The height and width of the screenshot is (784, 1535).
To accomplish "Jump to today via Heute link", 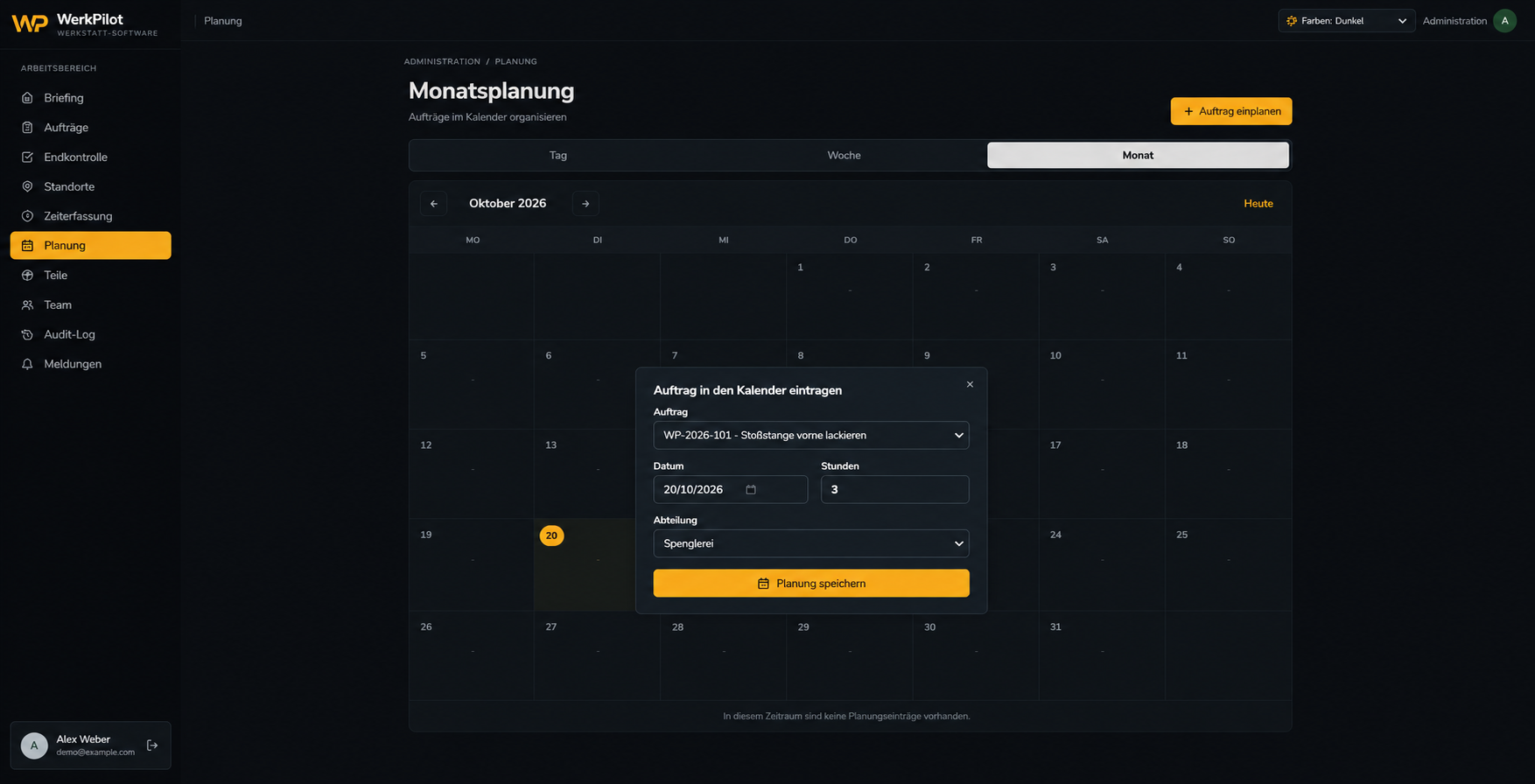I will (x=1258, y=204).
